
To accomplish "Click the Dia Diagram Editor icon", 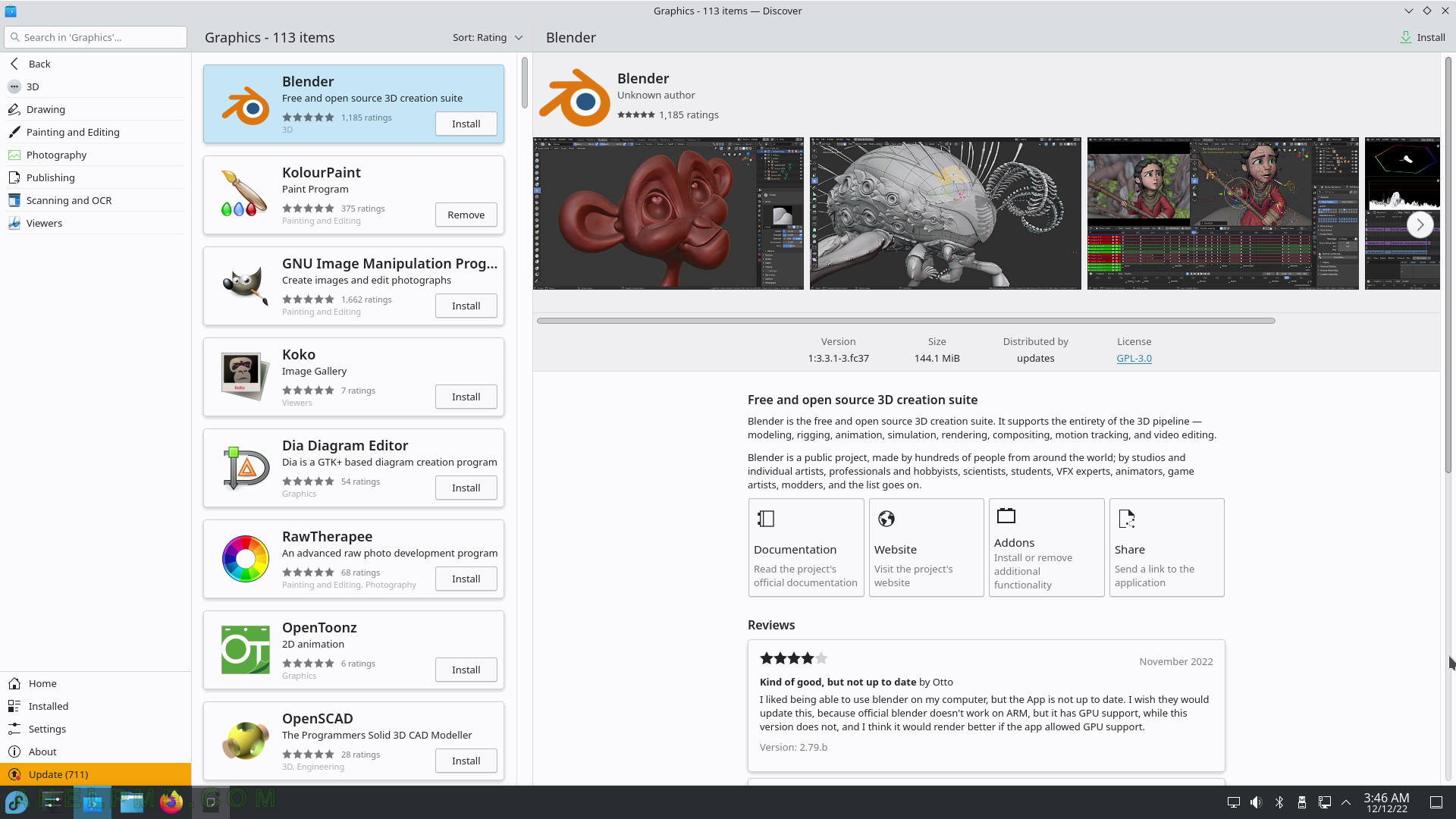I will [245, 468].
